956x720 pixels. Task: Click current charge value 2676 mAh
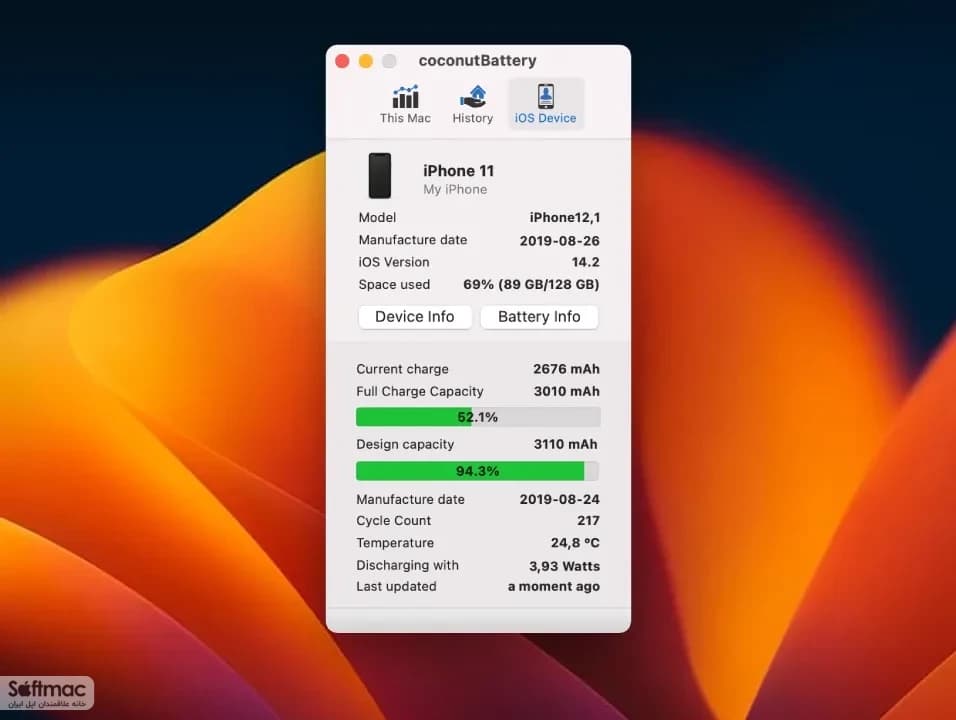pyautogui.click(x=566, y=369)
